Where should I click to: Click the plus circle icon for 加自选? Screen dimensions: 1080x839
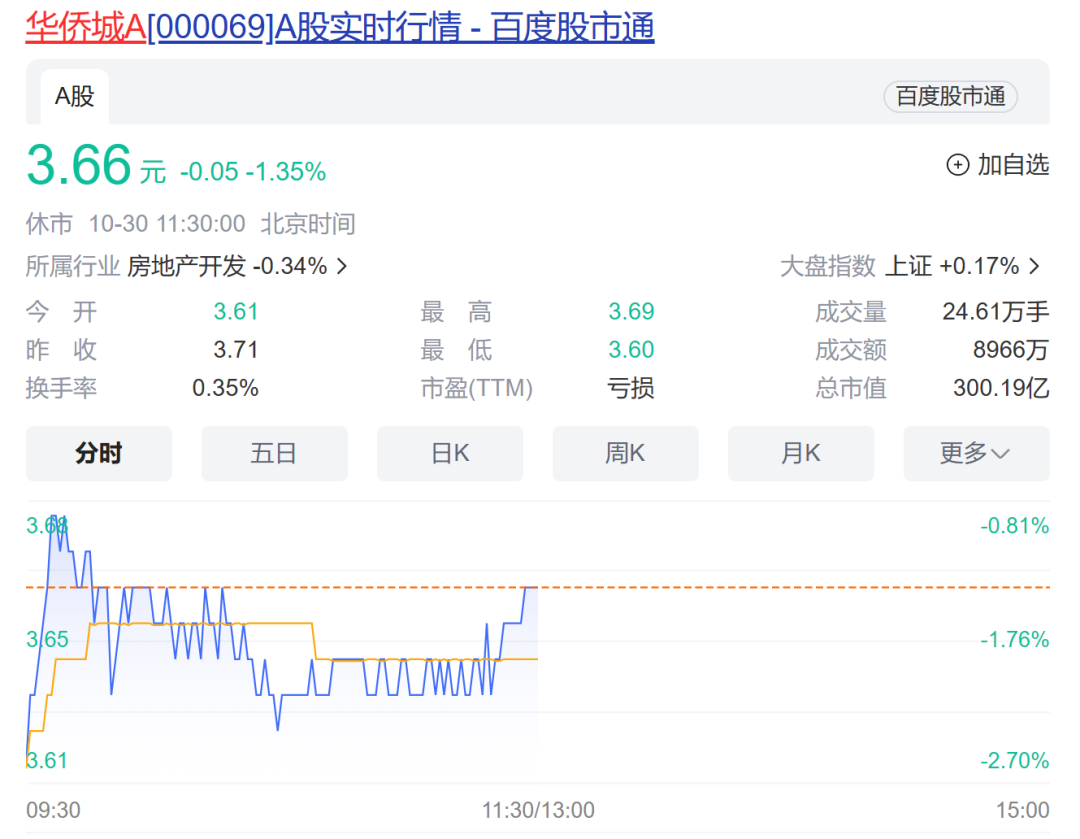[x=957, y=165]
